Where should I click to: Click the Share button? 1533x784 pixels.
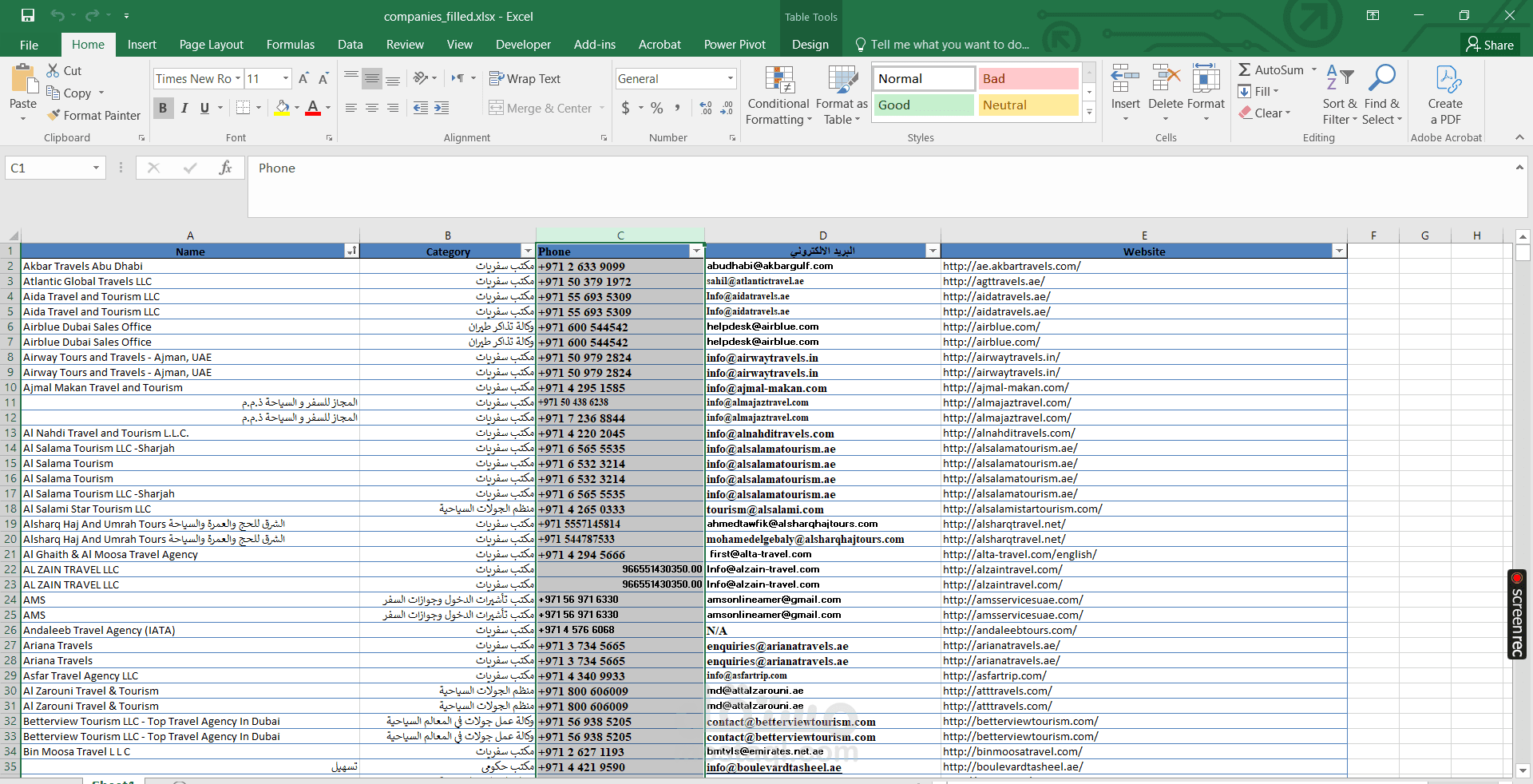coord(1490,45)
